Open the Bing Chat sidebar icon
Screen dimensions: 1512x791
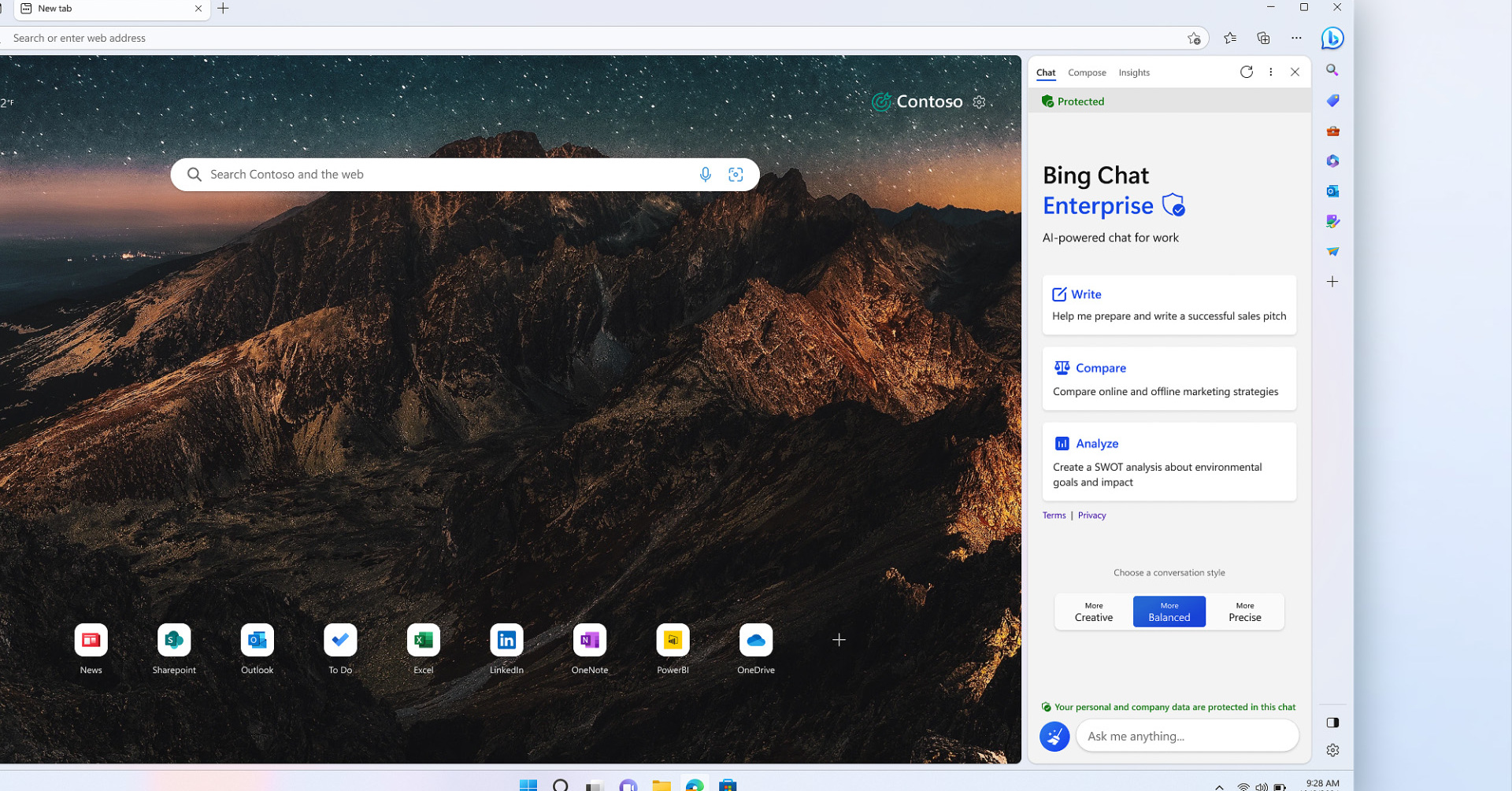coord(1332,38)
